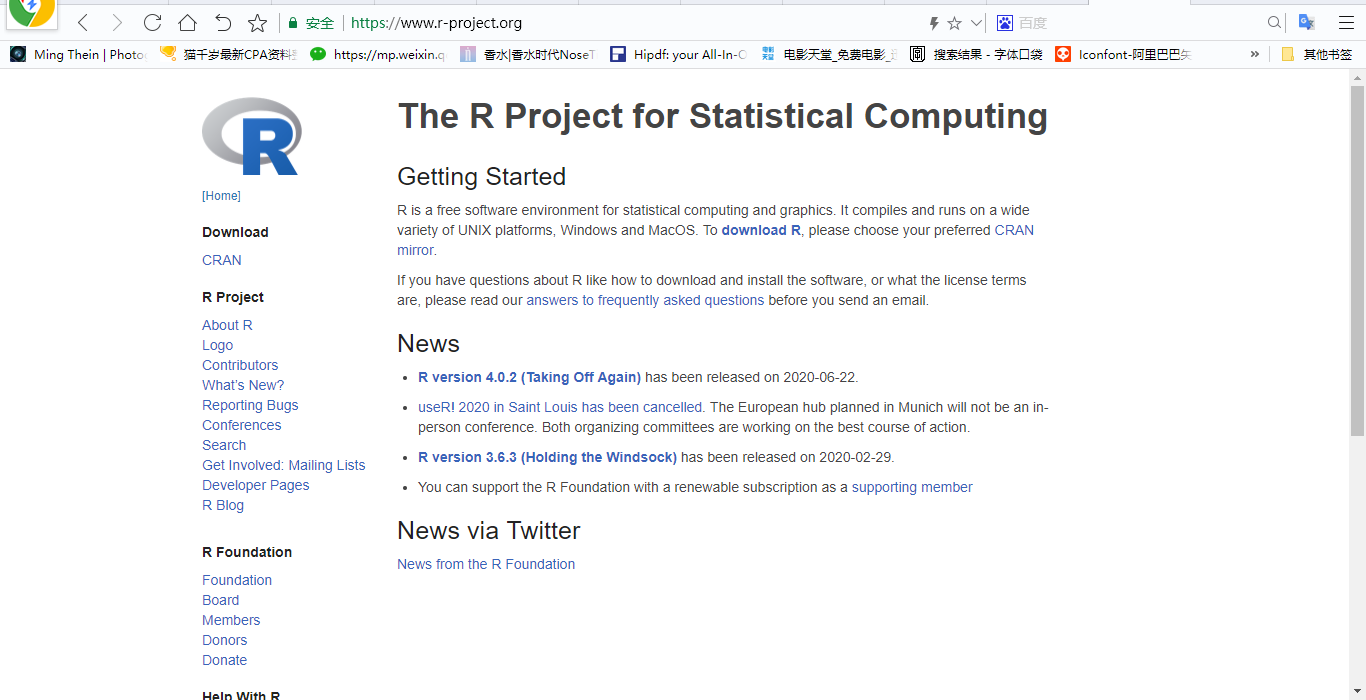The width and height of the screenshot is (1366, 700).
Task: Click the News via Twitter heading
Action: (x=488, y=530)
